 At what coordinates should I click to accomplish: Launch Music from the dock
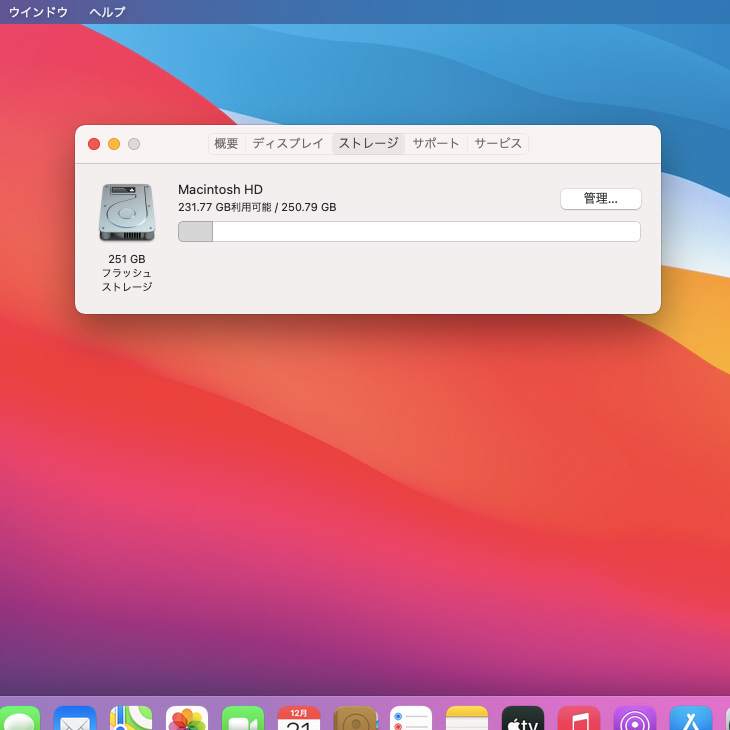579,720
